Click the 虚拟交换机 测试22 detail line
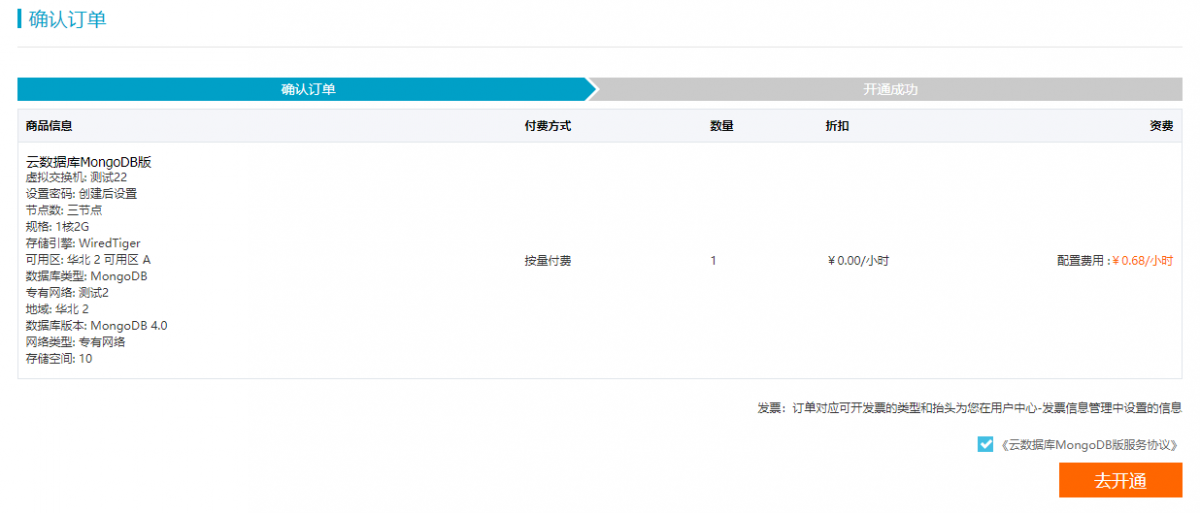This screenshot has width=1200, height=513. pyautogui.click(x=76, y=177)
